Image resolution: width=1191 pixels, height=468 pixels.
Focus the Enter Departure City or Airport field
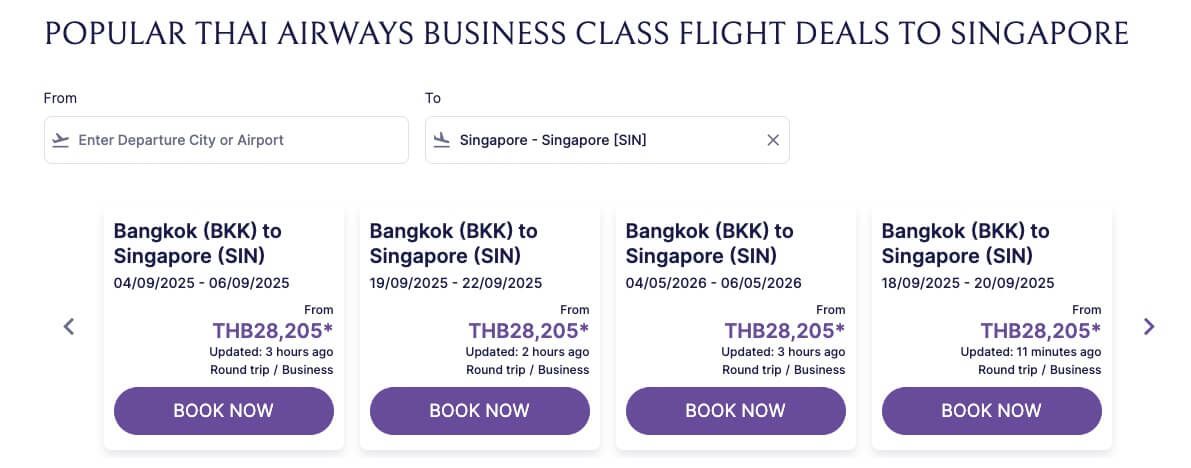[236, 140]
